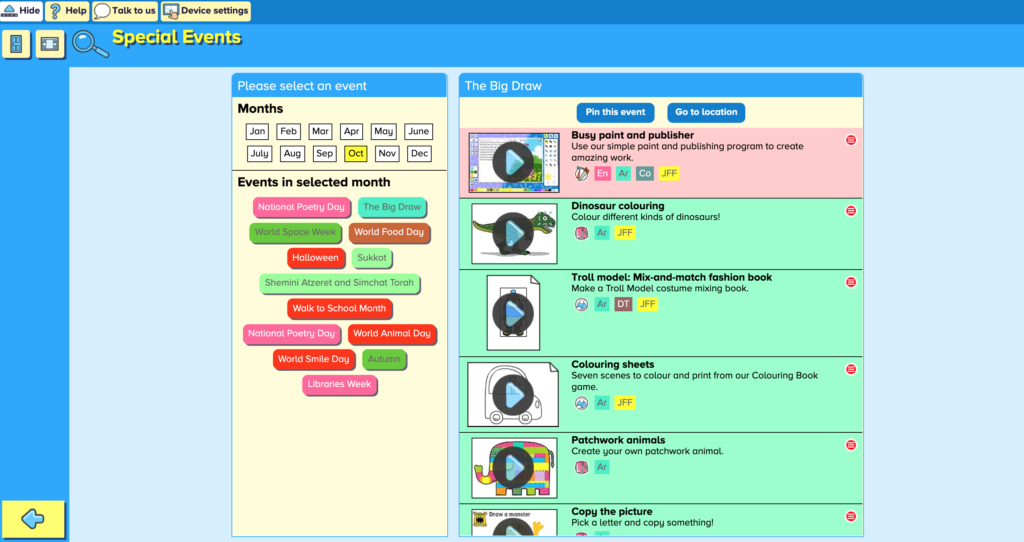The image size is (1024, 542).
Task: Click round icon on Troll model row
Action: tap(581, 304)
